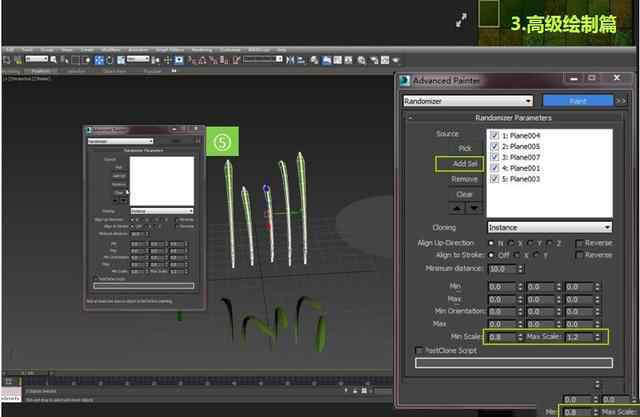Click the >> button next to Paint
The height and width of the screenshot is (417, 640).
620,101
